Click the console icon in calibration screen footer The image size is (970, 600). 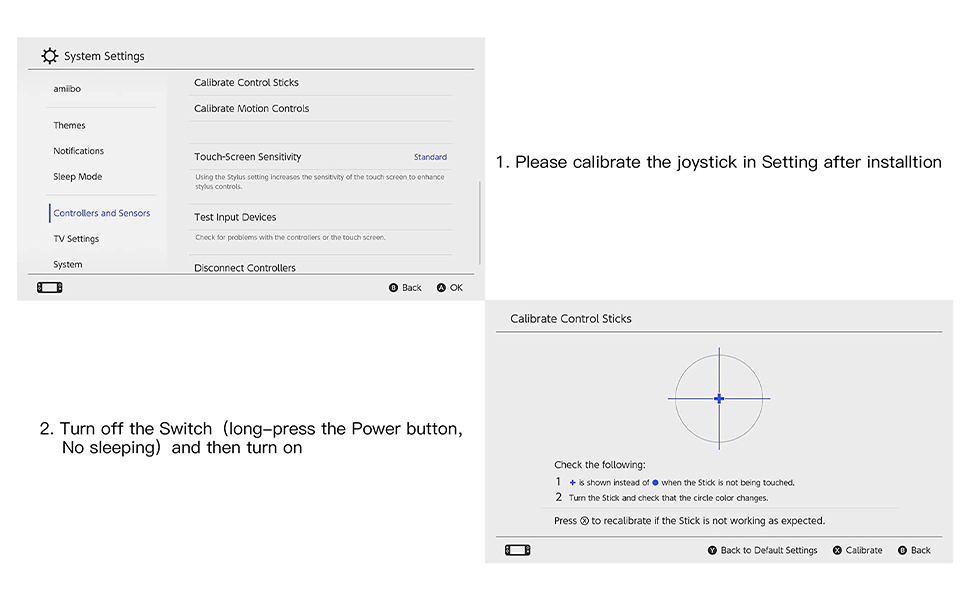(x=518, y=551)
